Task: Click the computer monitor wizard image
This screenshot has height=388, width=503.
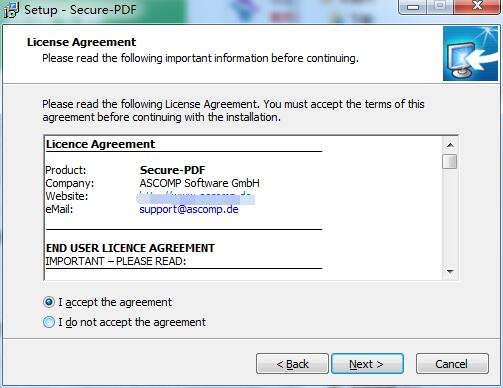Action: pyautogui.click(x=470, y=54)
